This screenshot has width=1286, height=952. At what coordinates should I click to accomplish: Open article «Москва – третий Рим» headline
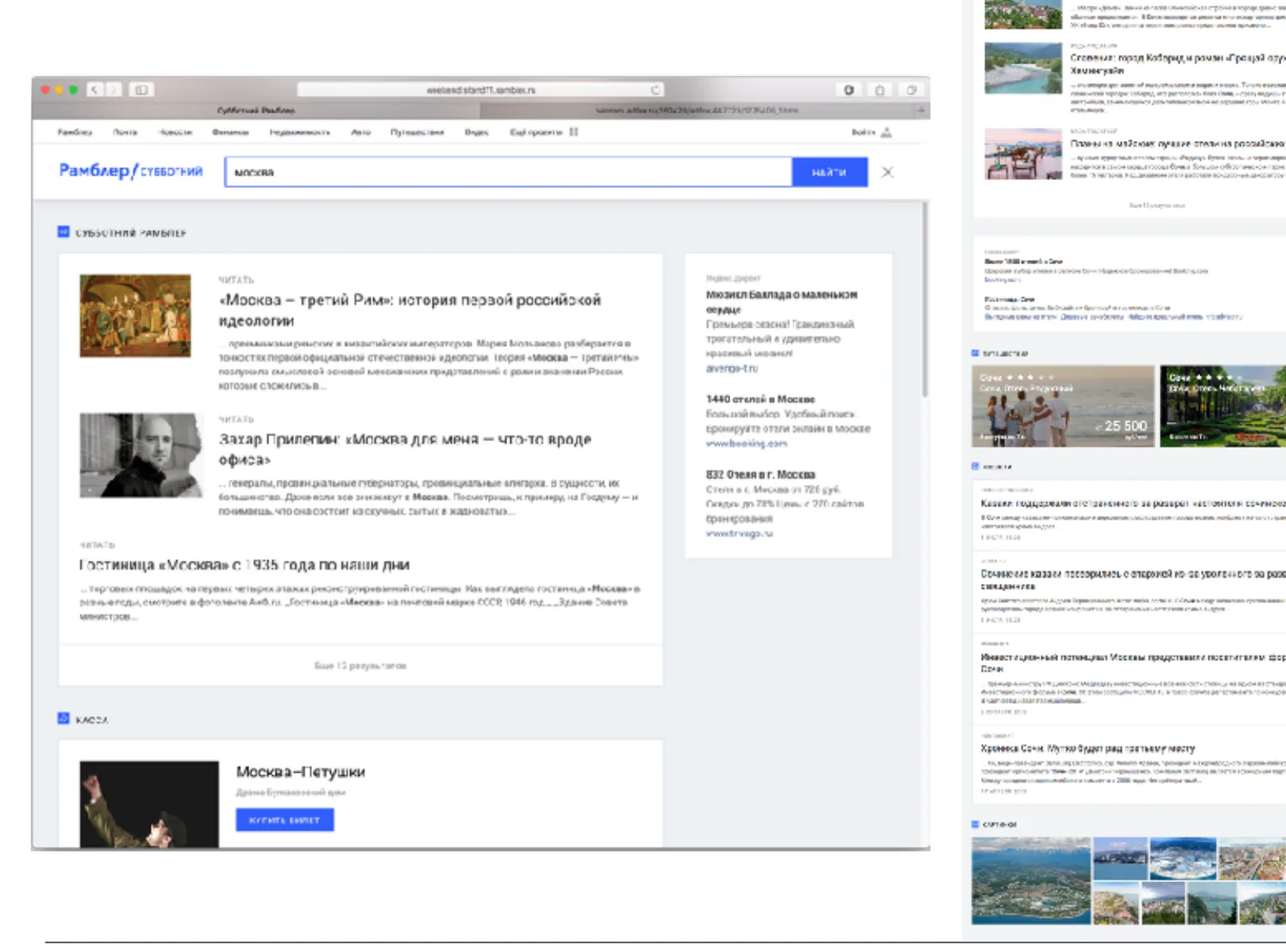point(410,310)
